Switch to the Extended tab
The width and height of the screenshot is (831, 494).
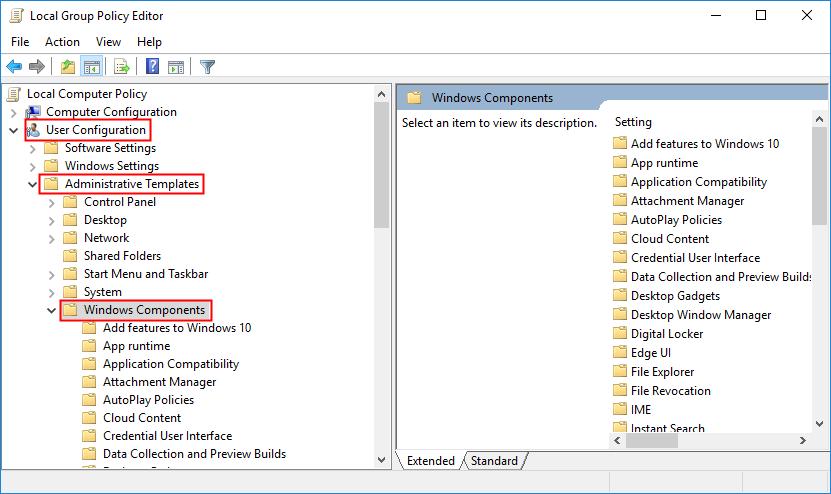click(x=430, y=461)
